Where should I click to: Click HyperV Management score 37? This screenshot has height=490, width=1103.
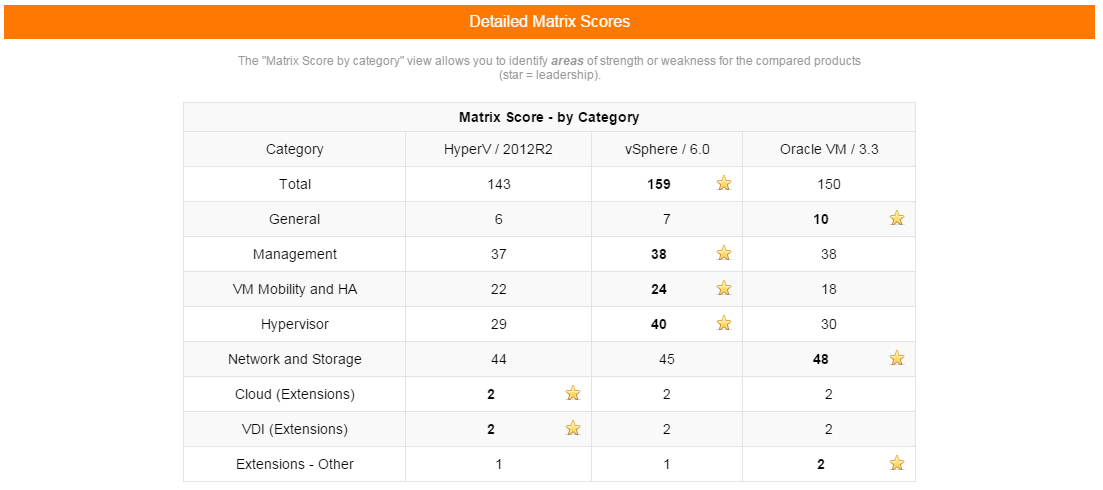pyautogui.click(x=499, y=254)
